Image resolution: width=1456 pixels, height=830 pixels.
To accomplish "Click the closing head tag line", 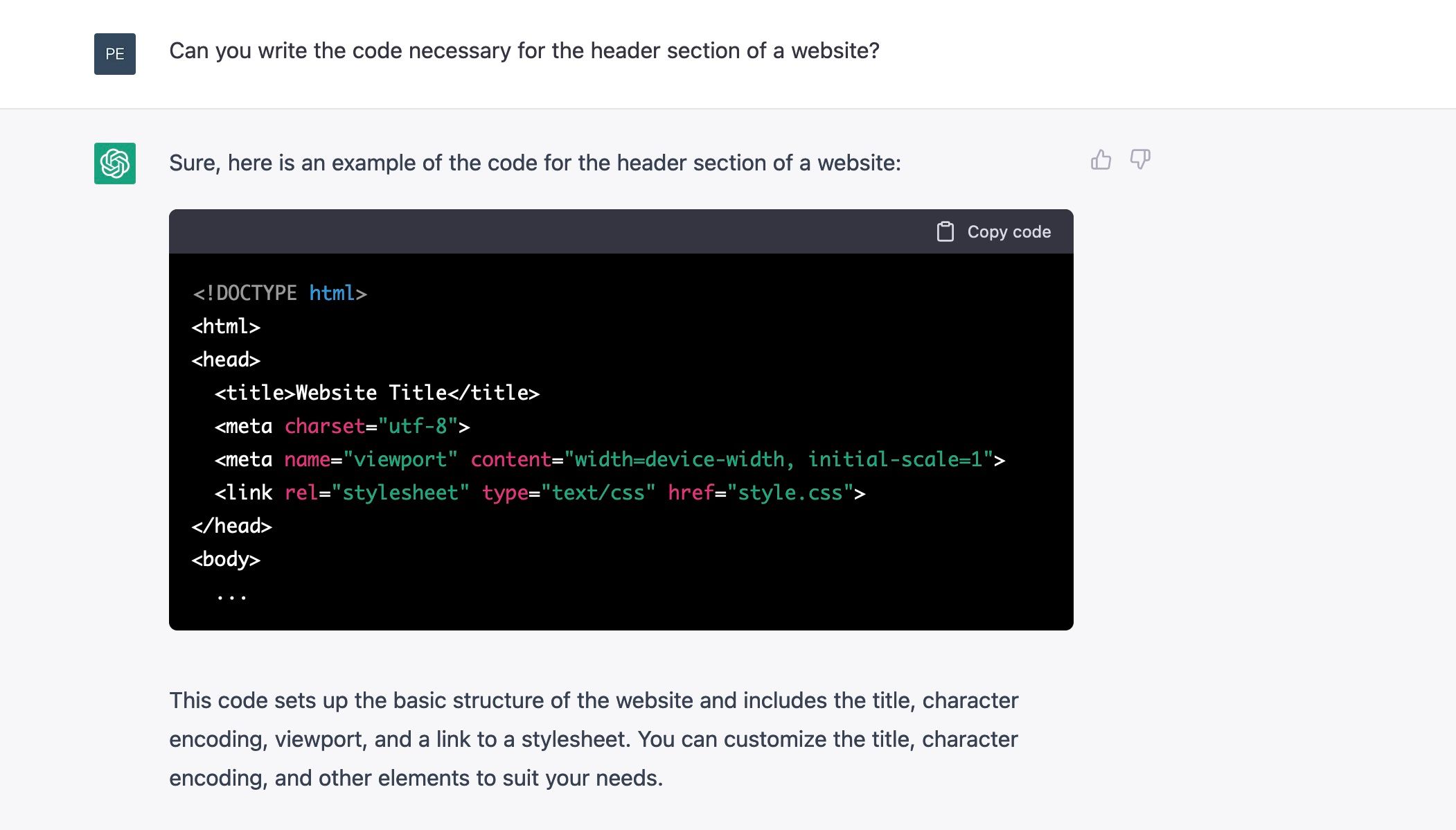I will click(231, 526).
